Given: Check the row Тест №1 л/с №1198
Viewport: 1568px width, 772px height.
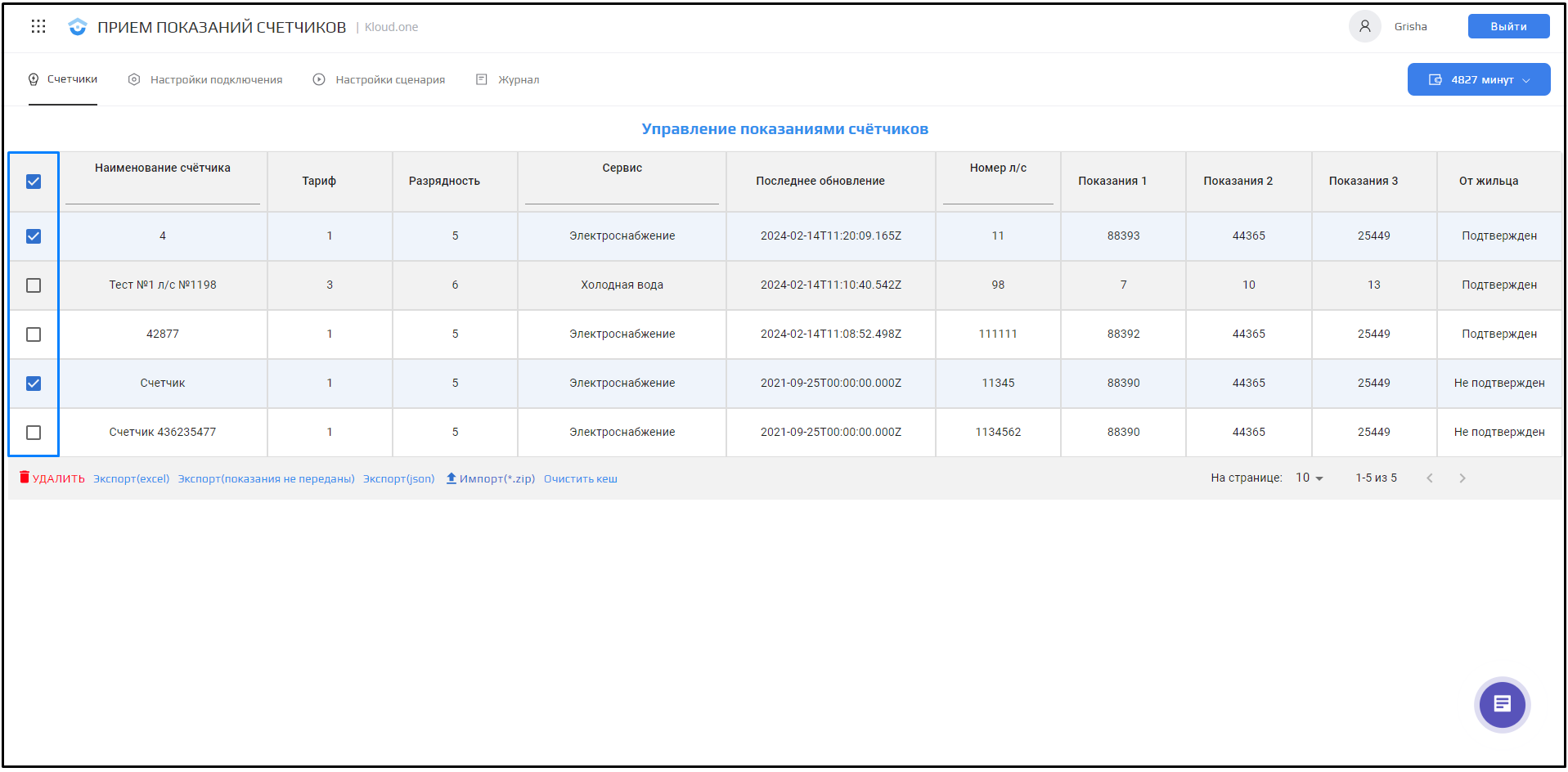Looking at the screenshot, I should click(34, 285).
